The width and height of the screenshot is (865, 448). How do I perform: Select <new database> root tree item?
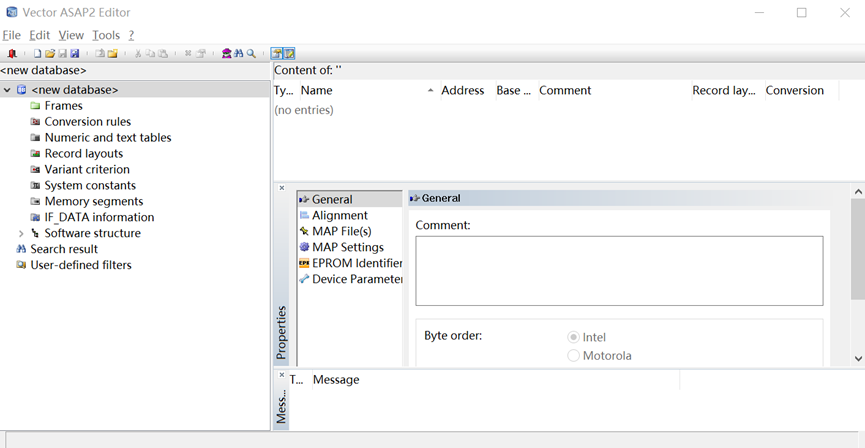[x=75, y=90]
